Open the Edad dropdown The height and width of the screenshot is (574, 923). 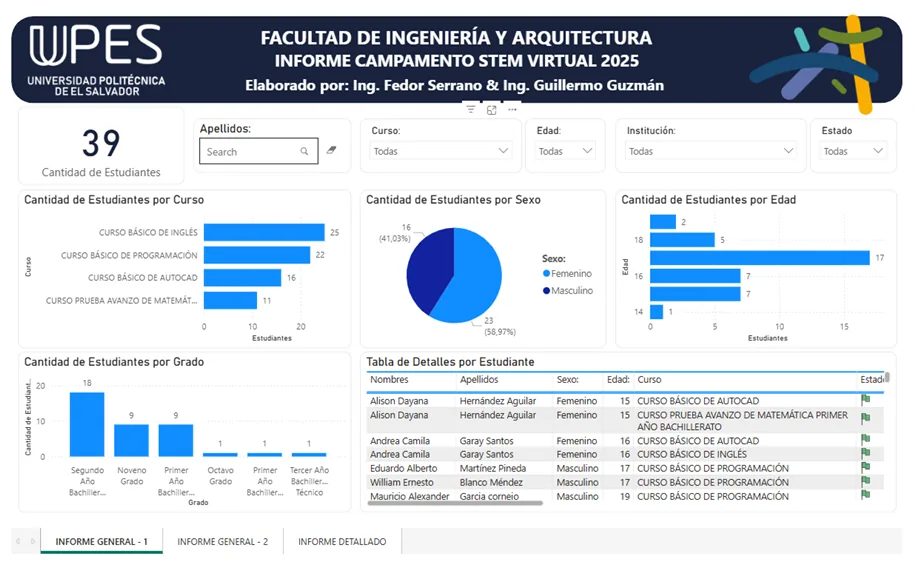coord(565,151)
